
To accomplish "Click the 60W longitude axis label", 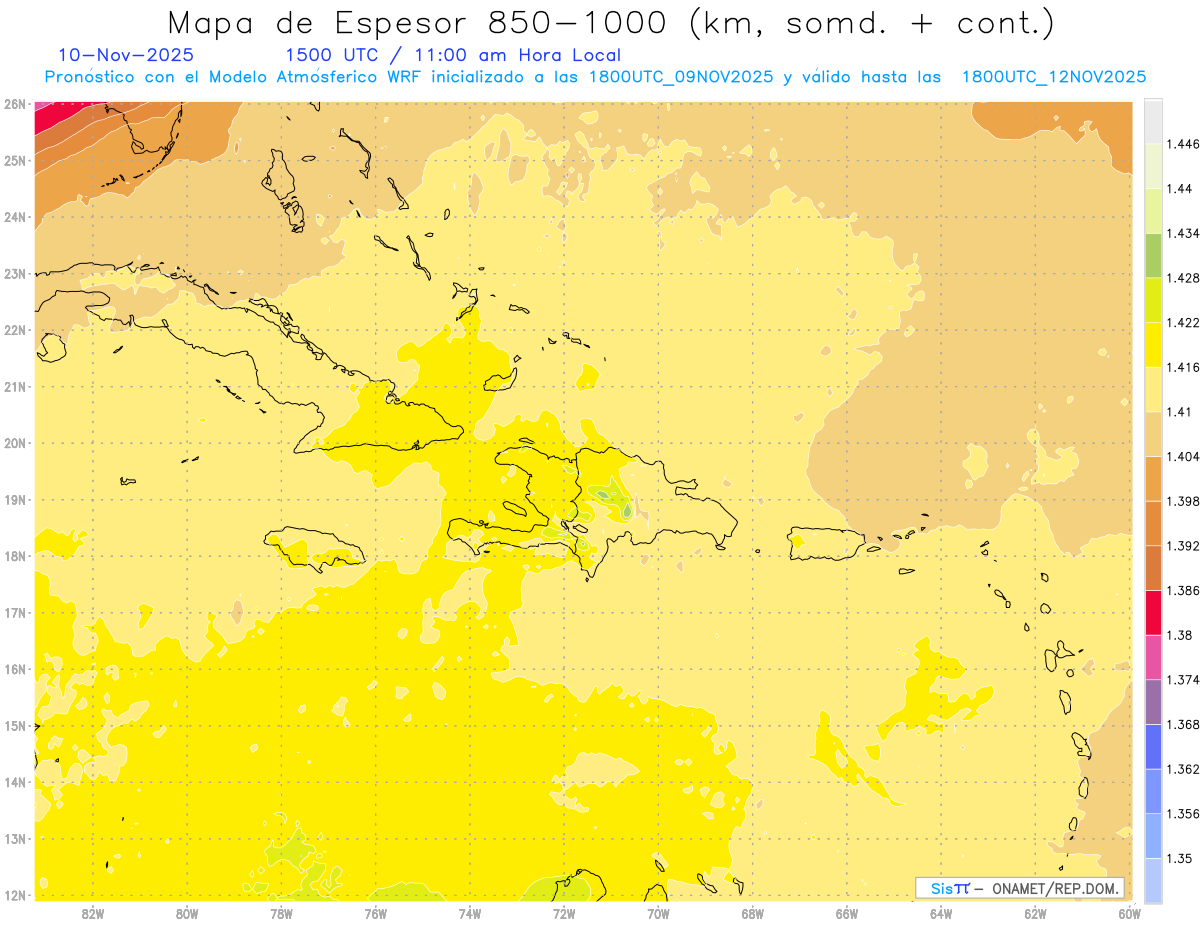I will [1130, 913].
